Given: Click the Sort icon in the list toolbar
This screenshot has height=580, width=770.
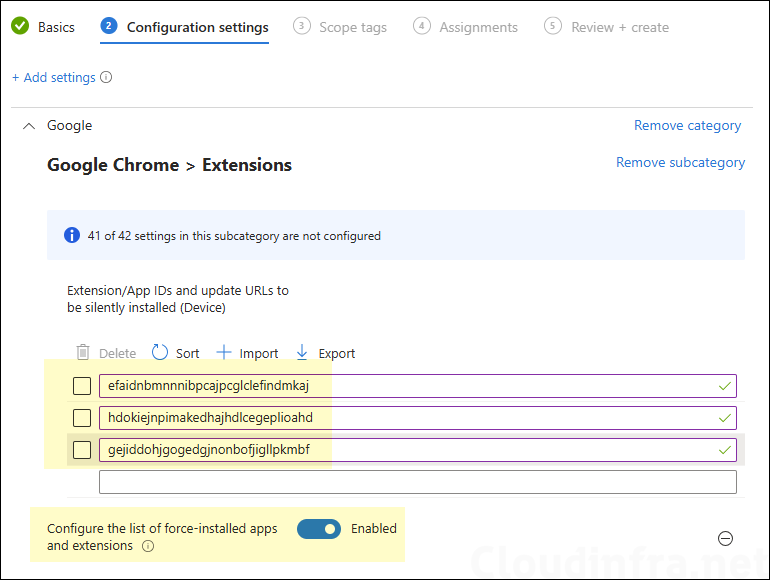Looking at the screenshot, I should (160, 353).
